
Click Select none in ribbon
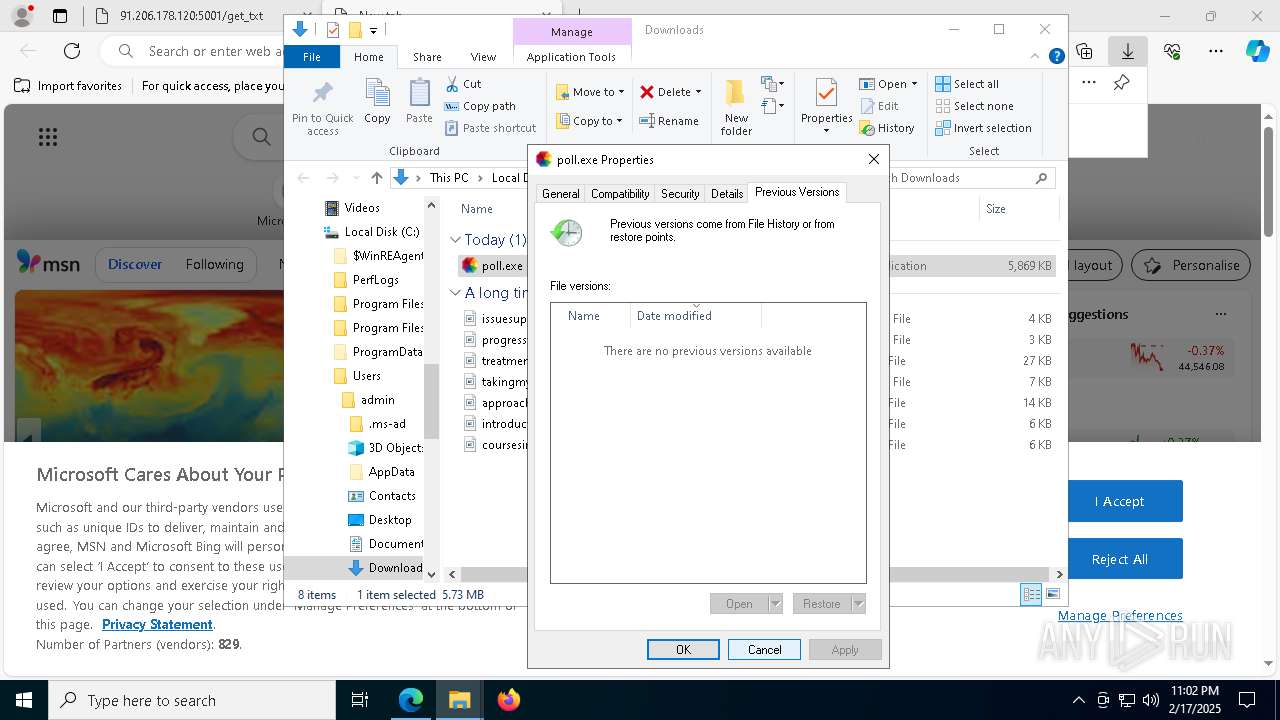pos(974,106)
